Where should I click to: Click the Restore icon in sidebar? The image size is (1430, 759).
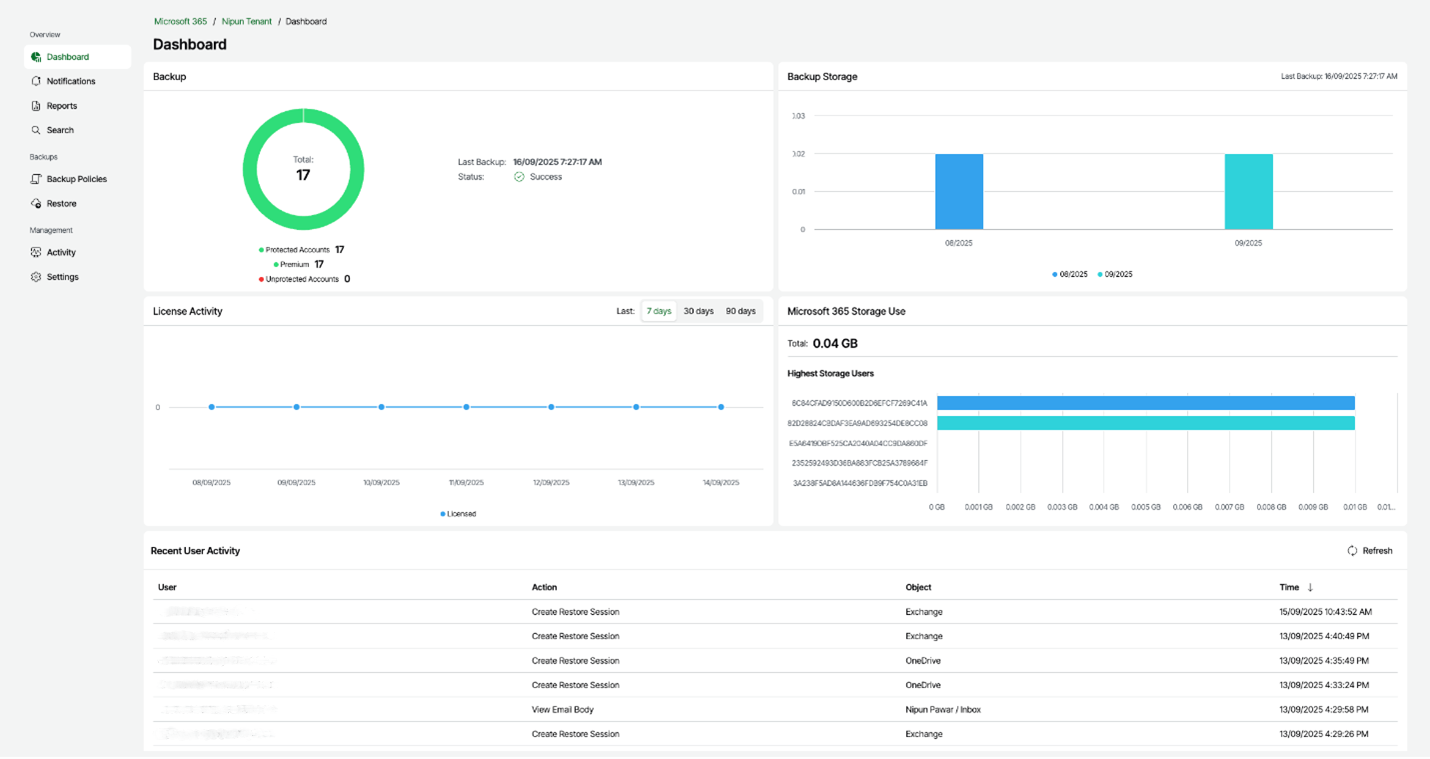[x=36, y=204]
